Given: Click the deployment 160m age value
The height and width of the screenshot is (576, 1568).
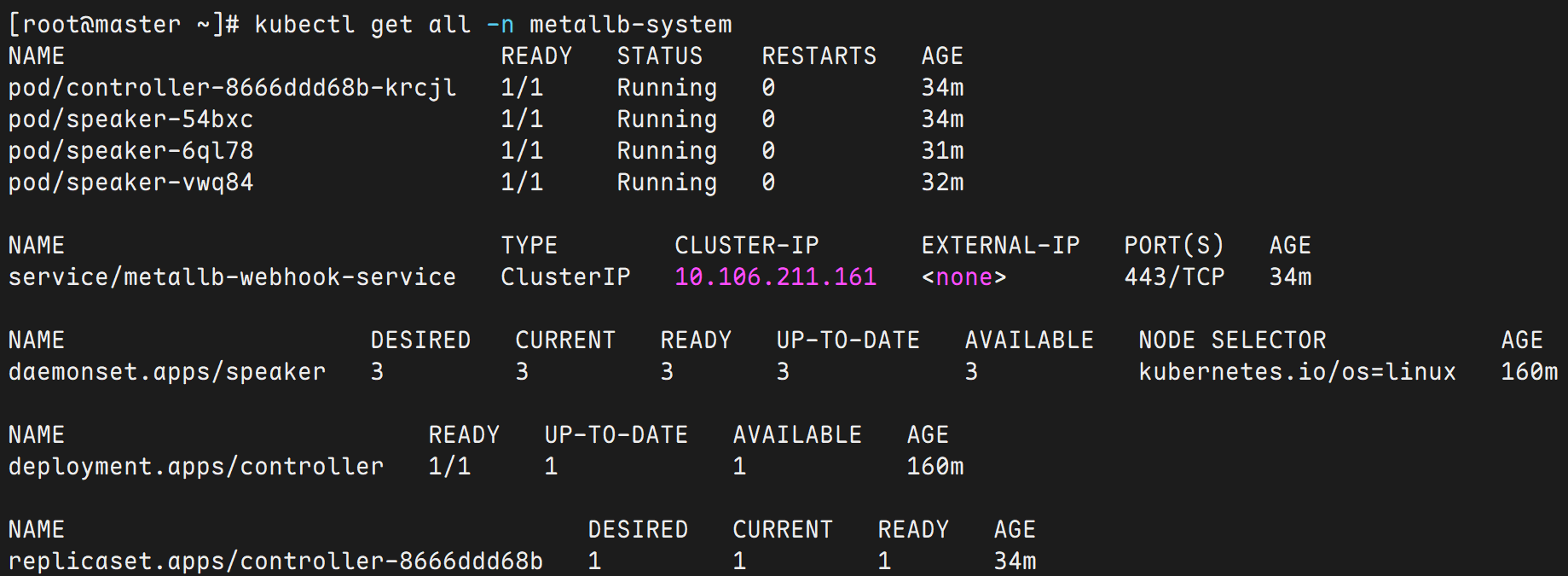Looking at the screenshot, I should pyautogui.click(x=935, y=467).
